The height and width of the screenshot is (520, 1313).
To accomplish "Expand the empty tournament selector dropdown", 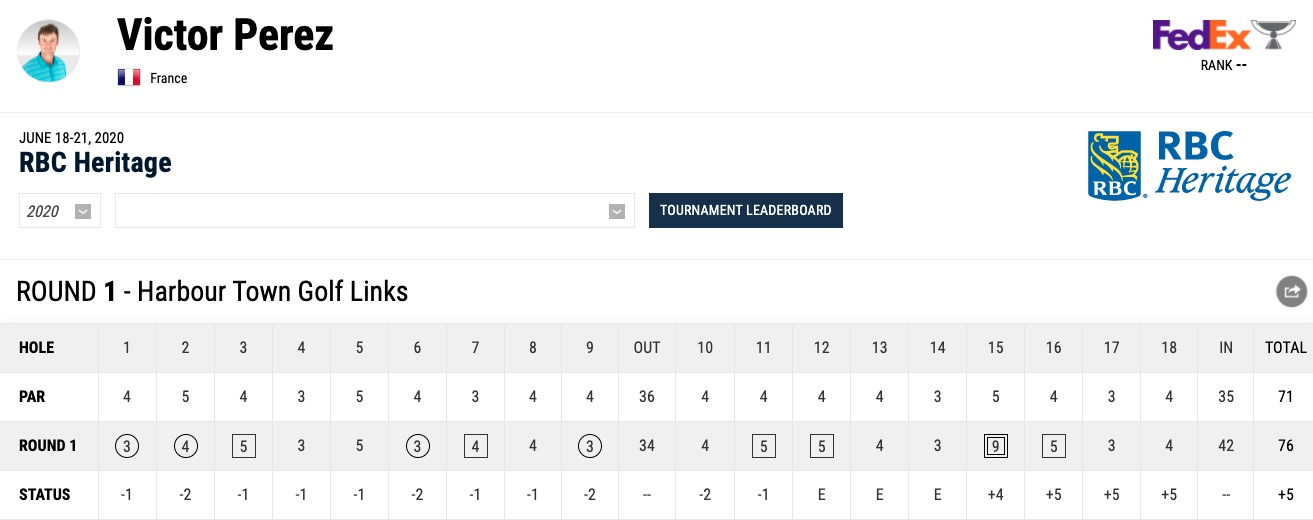I will point(375,211).
